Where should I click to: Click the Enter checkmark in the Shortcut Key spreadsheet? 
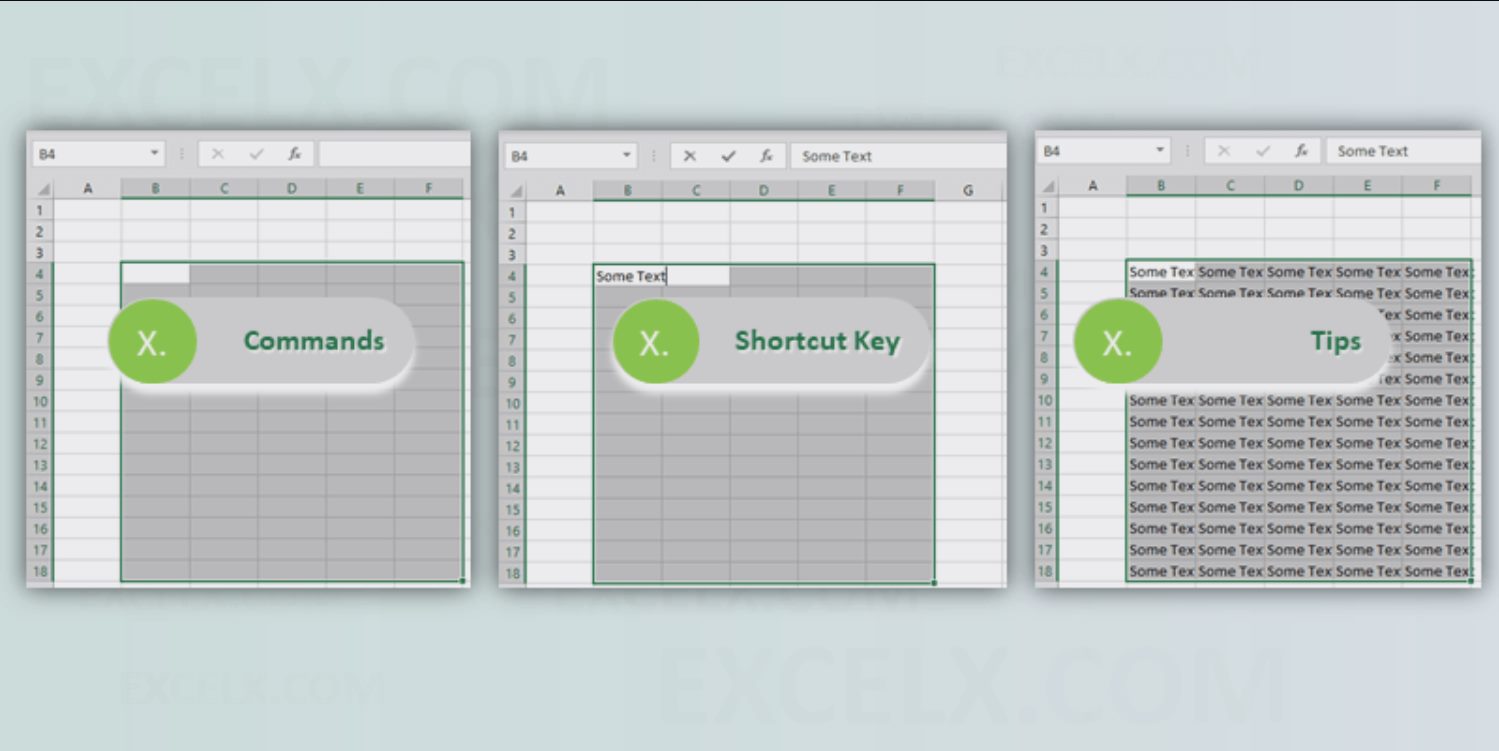point(728,156)
